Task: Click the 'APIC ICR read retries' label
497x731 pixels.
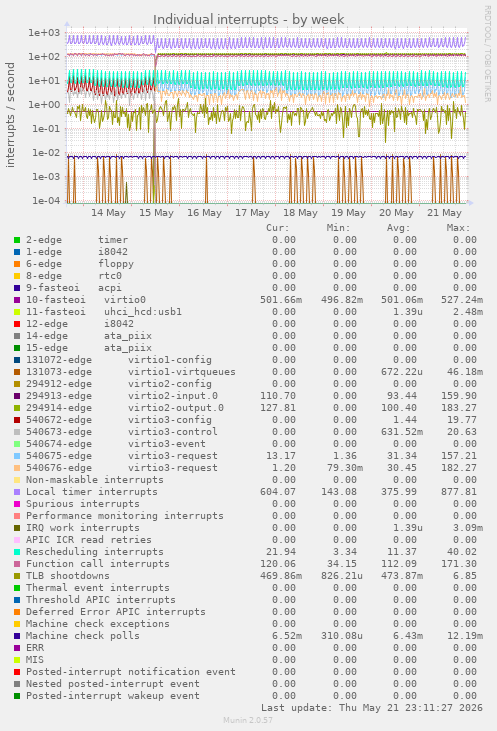Action: 89,540
